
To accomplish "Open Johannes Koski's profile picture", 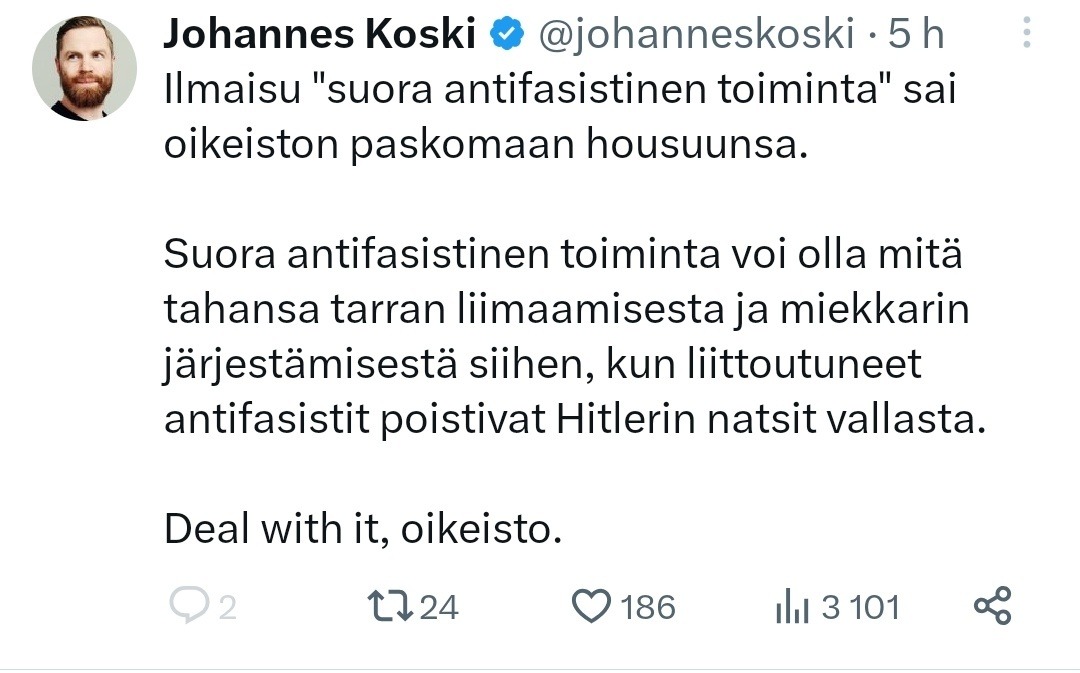I will pos(84,68).
